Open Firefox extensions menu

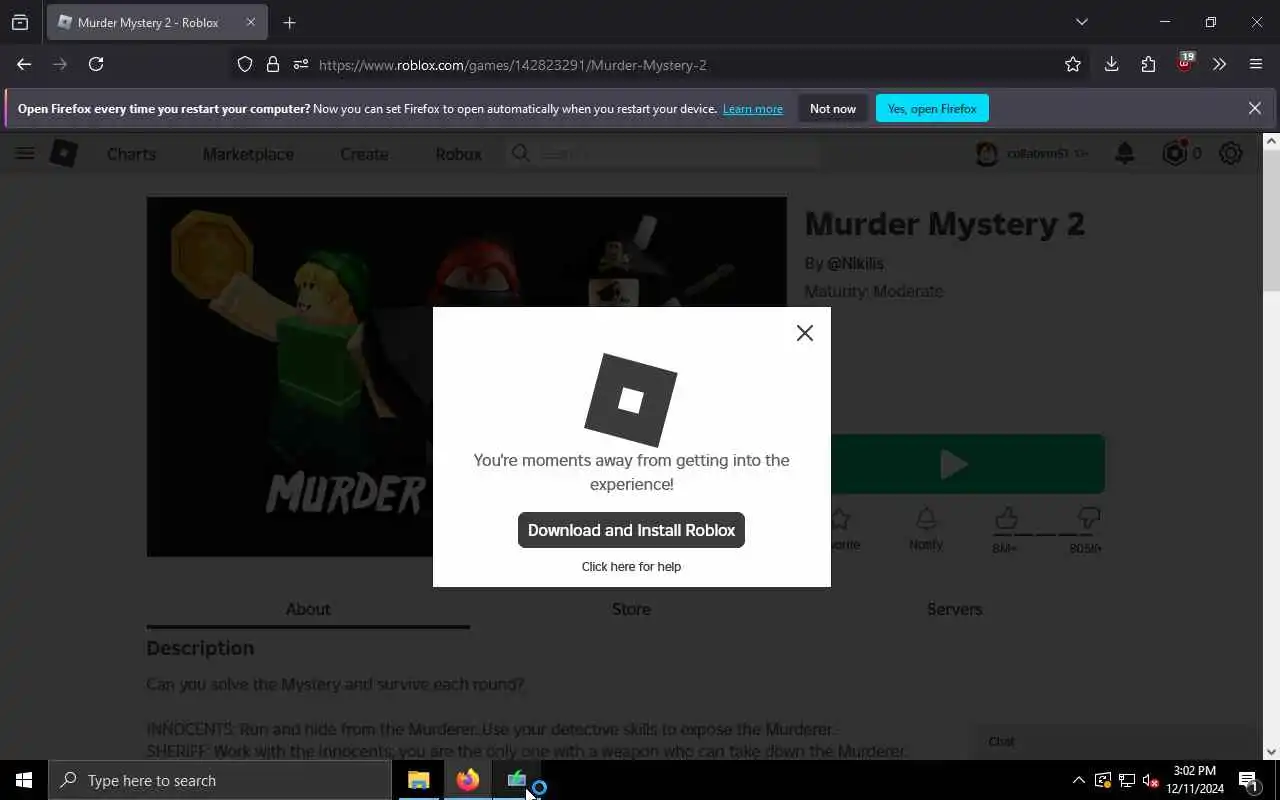pyautogui.click(x=1148, y=64)
